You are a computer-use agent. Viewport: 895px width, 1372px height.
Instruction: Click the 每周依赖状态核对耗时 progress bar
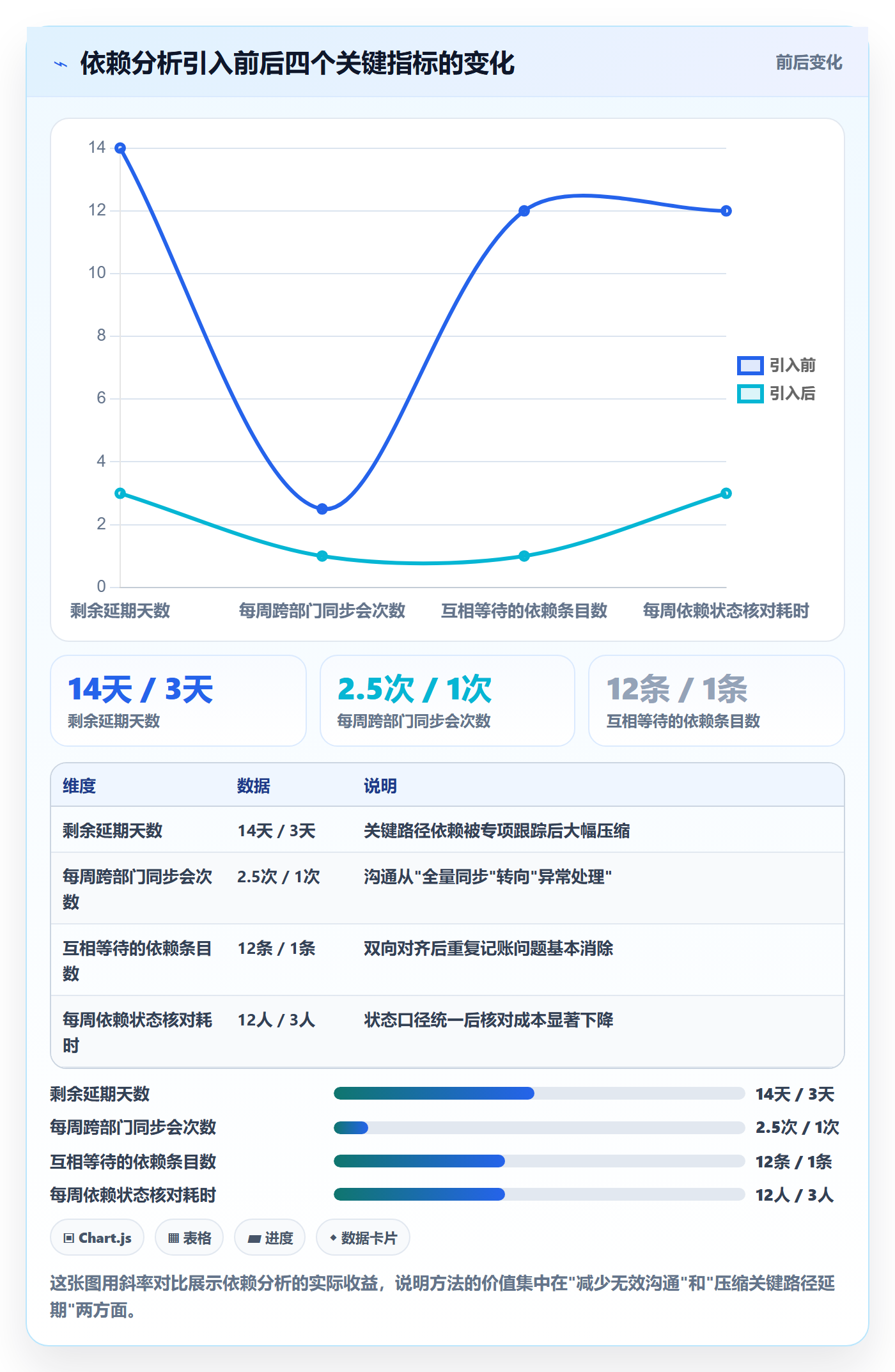coord(539,1194)
